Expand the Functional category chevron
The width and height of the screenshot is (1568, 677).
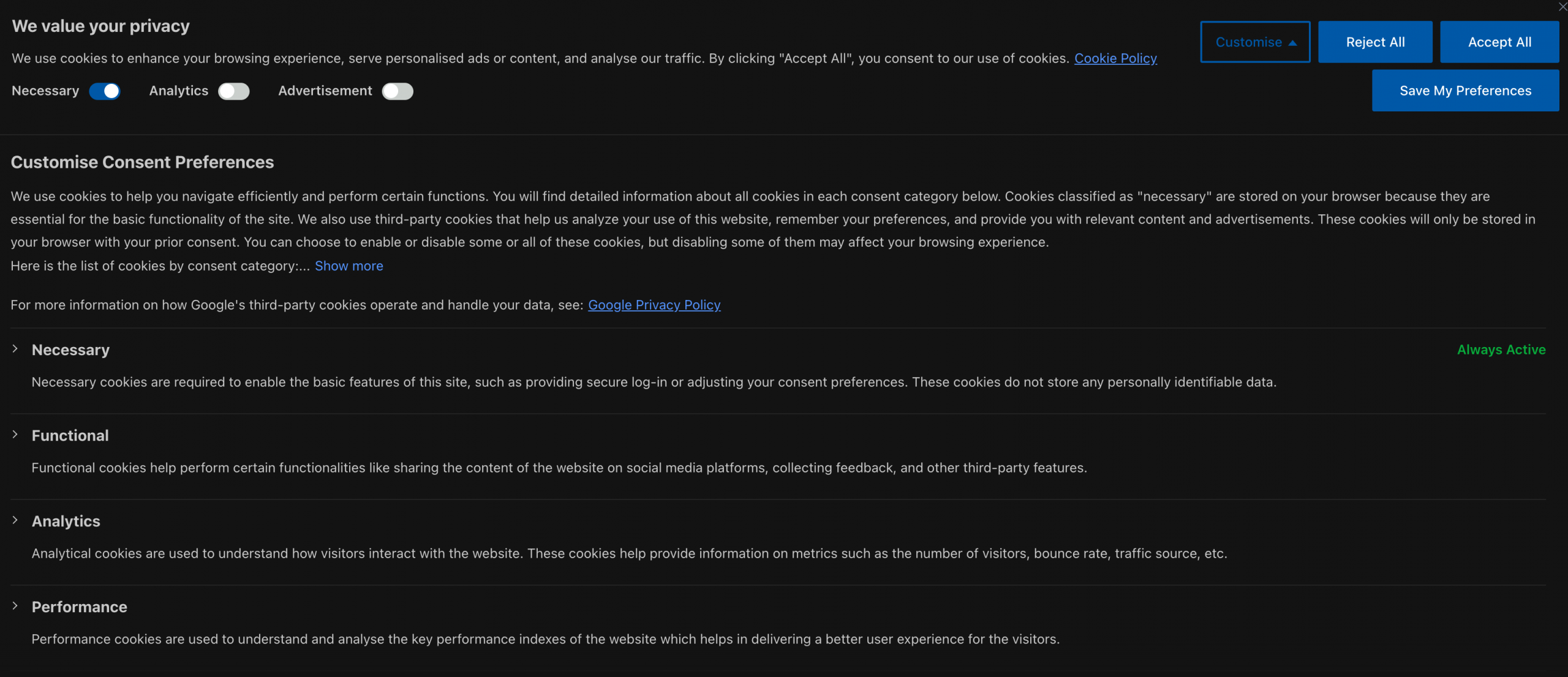(15, 435)
